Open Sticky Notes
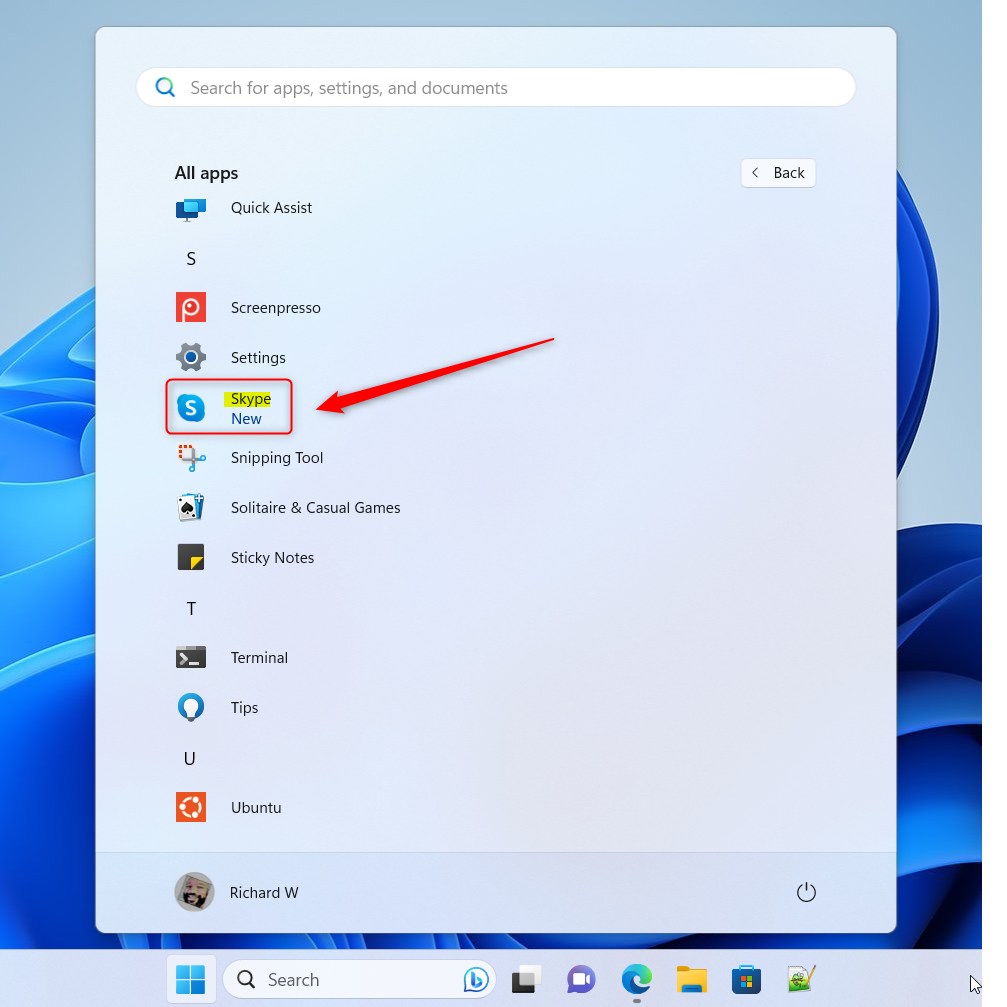1007x1007 pixels. click(x=272, y=557)
